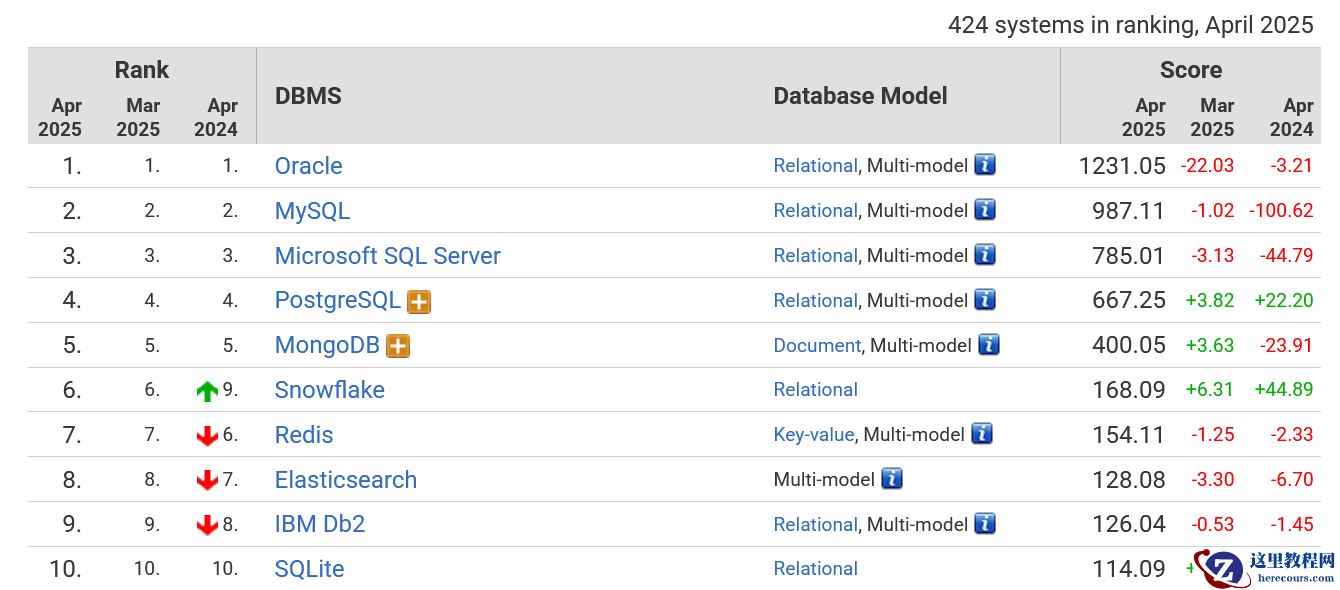Go to the Snowflake system page
The image size is (1340, 590).
329,390
